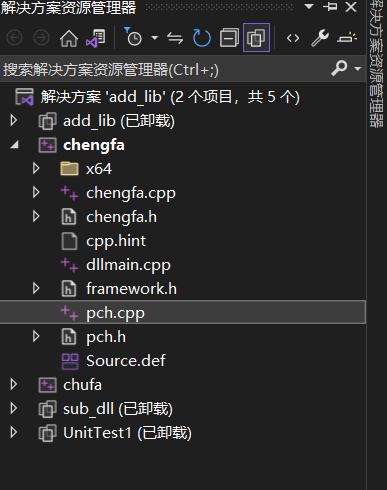
Task: Switch between solutions and folder views icon
Action: (x=96, y=38)
